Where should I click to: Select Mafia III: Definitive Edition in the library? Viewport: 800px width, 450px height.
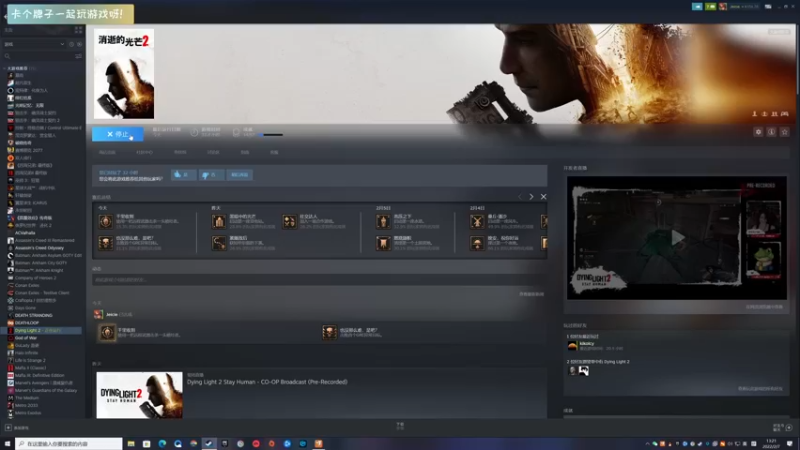click(x=40, y=376)
